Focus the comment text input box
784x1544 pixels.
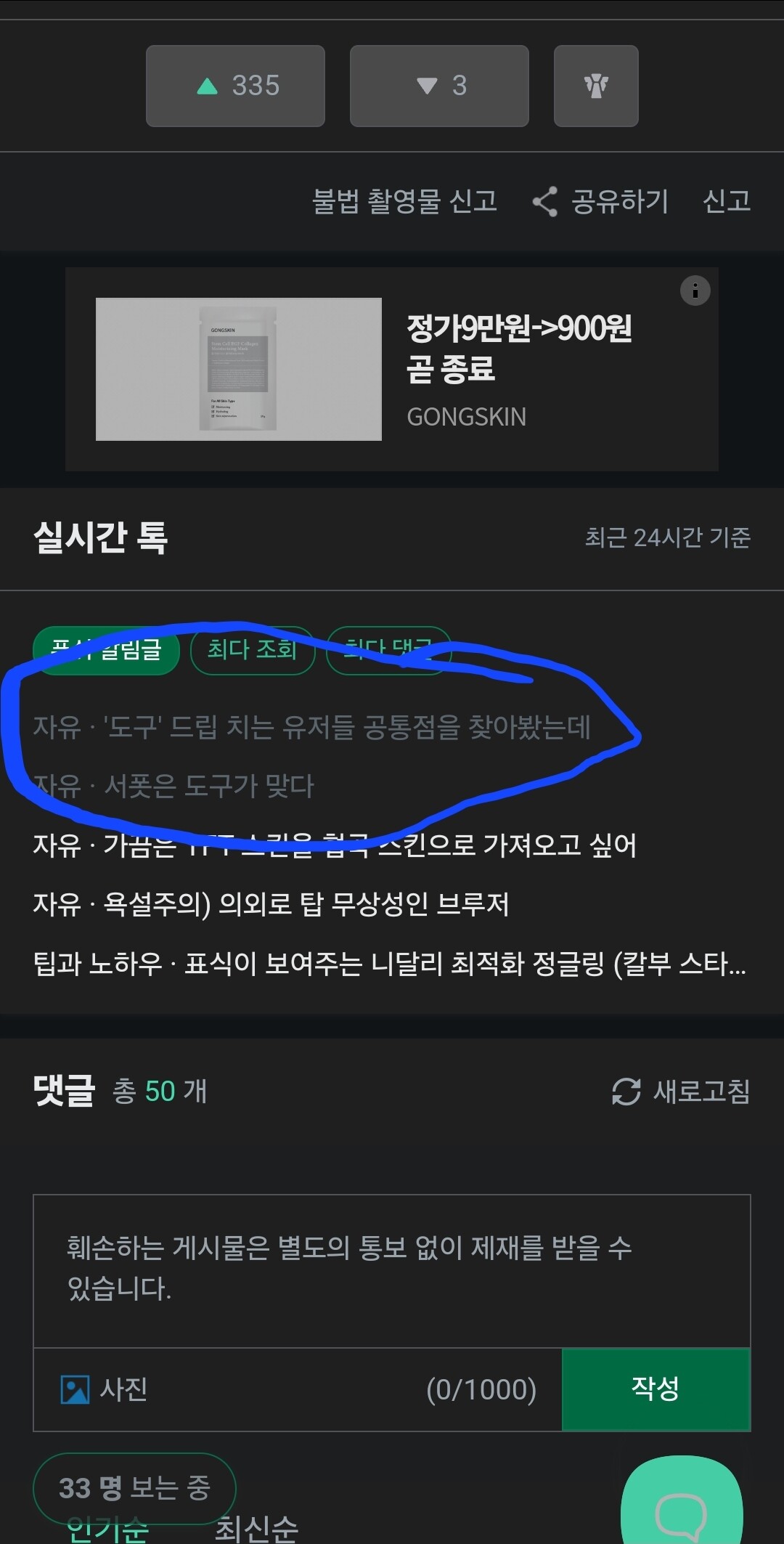[392, 1271]
